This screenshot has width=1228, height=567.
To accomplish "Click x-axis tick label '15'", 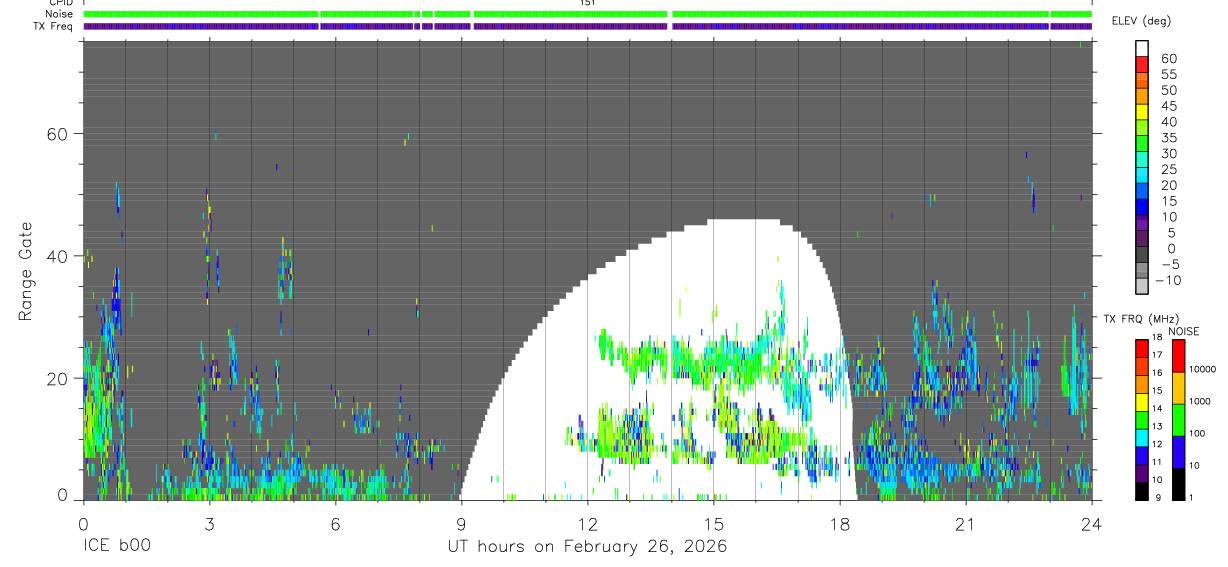I will pyautogui.click(x=713, y=524).
